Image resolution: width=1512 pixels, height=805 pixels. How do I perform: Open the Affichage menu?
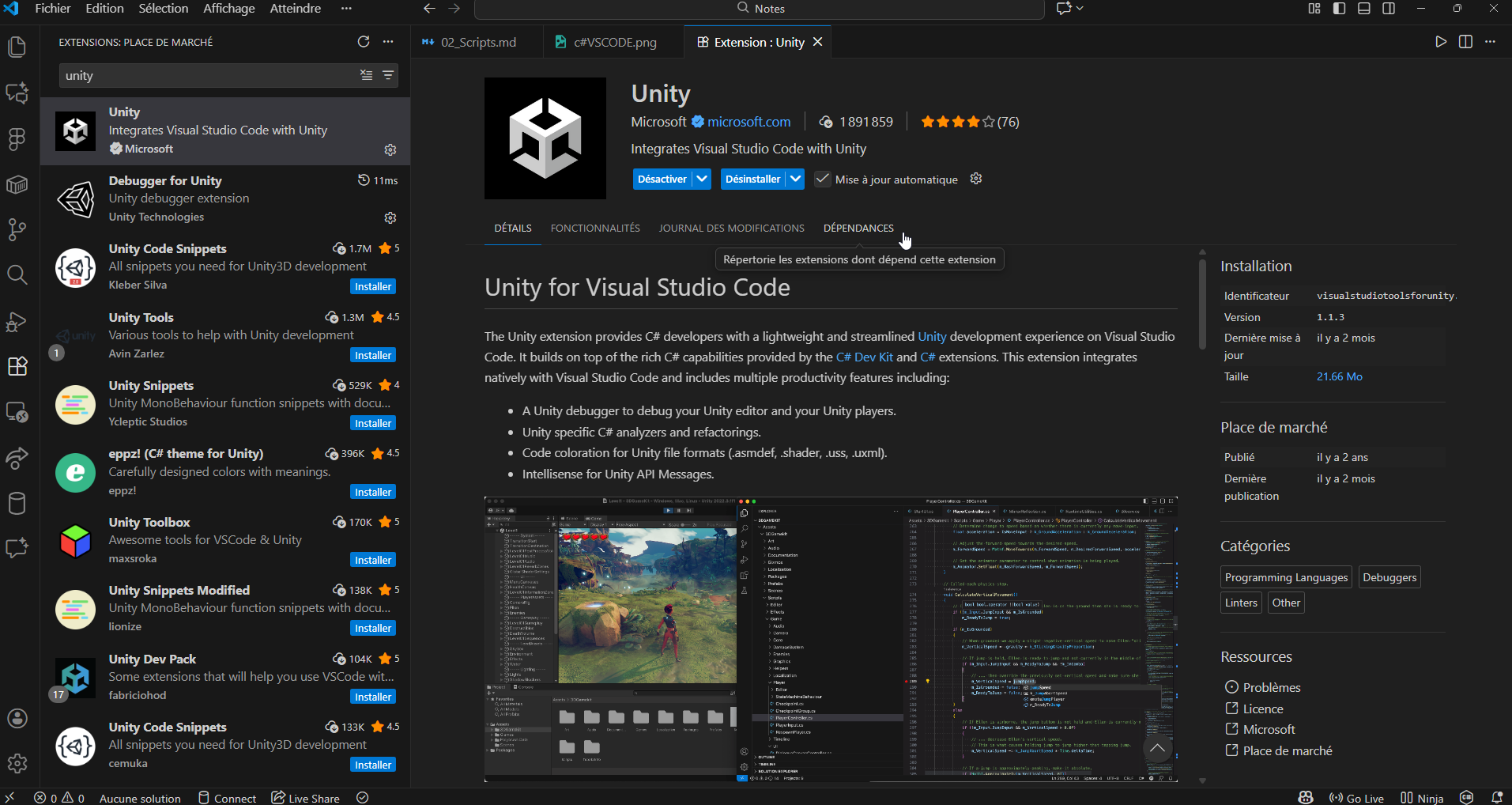[228, 9]
